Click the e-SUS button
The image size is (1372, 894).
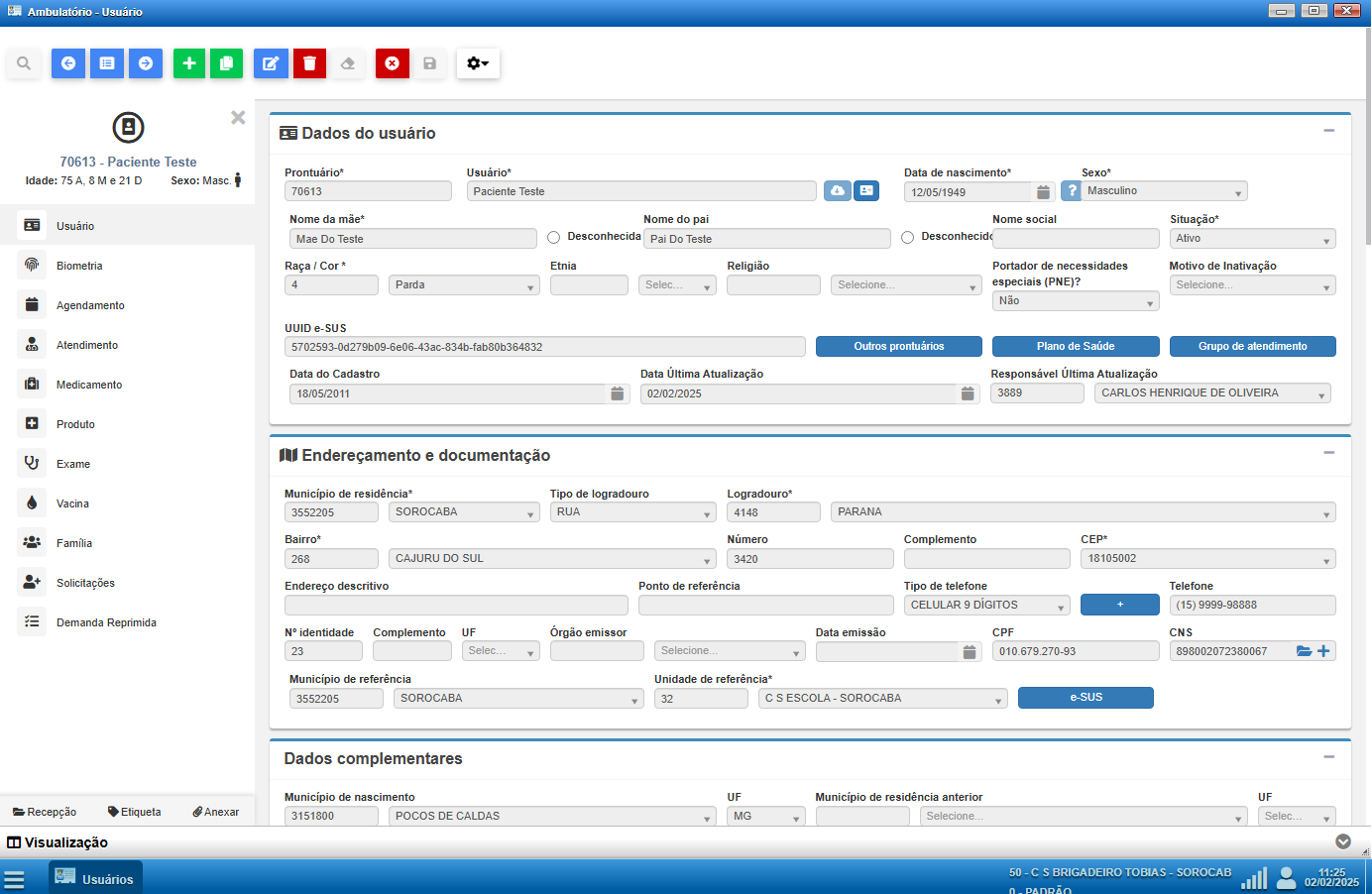[1086, 698]
